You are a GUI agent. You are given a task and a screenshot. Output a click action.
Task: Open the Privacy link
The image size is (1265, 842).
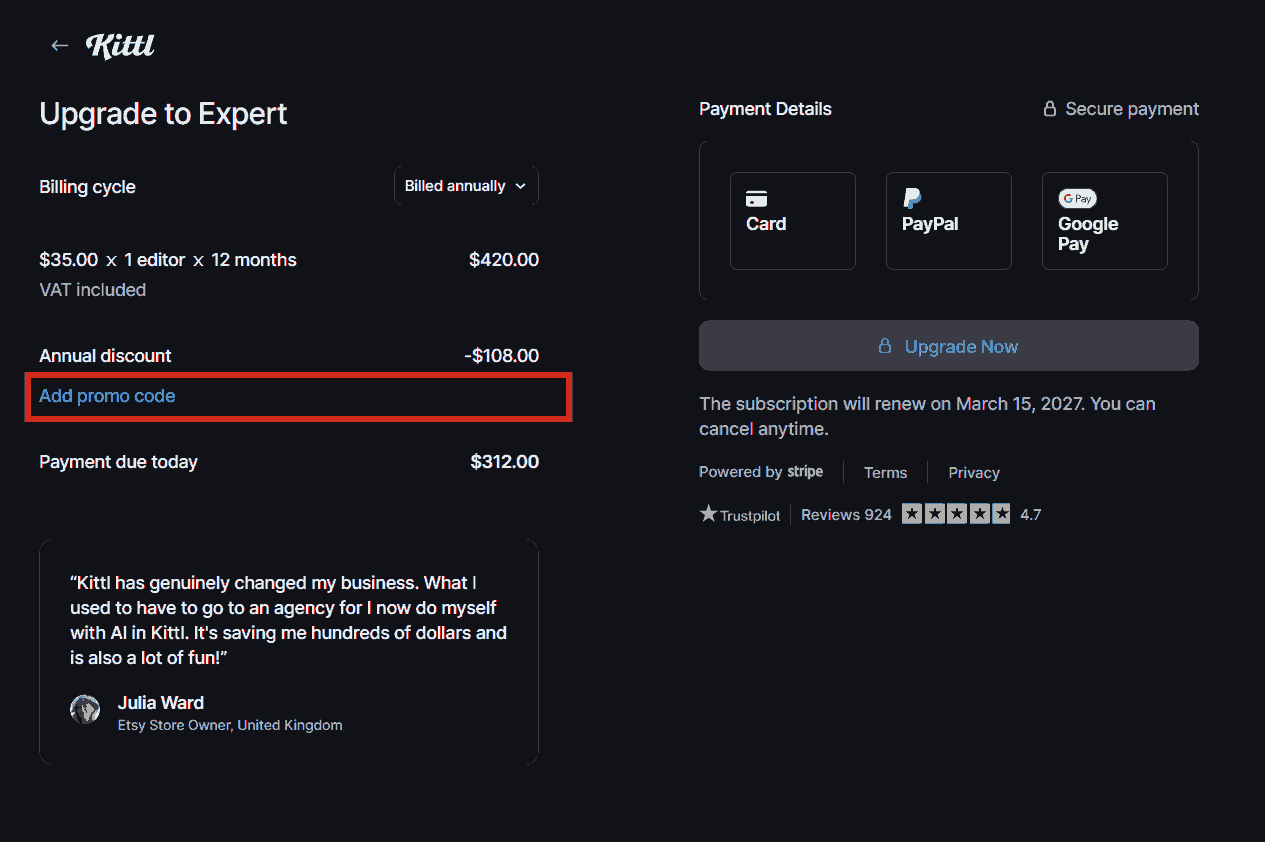974,473
